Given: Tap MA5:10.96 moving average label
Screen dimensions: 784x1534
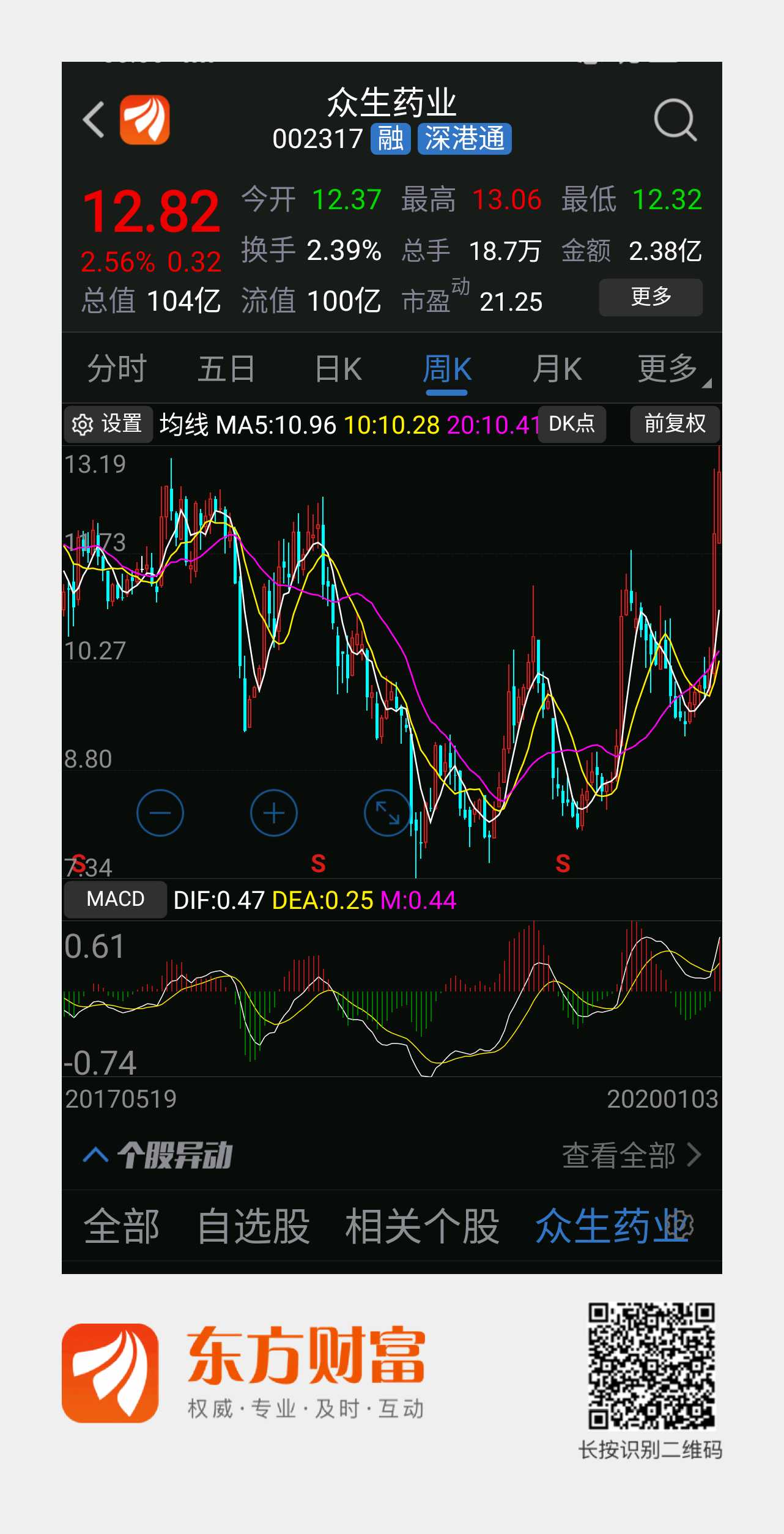Looking at the screenshot, I should click(x=276, y=424).
